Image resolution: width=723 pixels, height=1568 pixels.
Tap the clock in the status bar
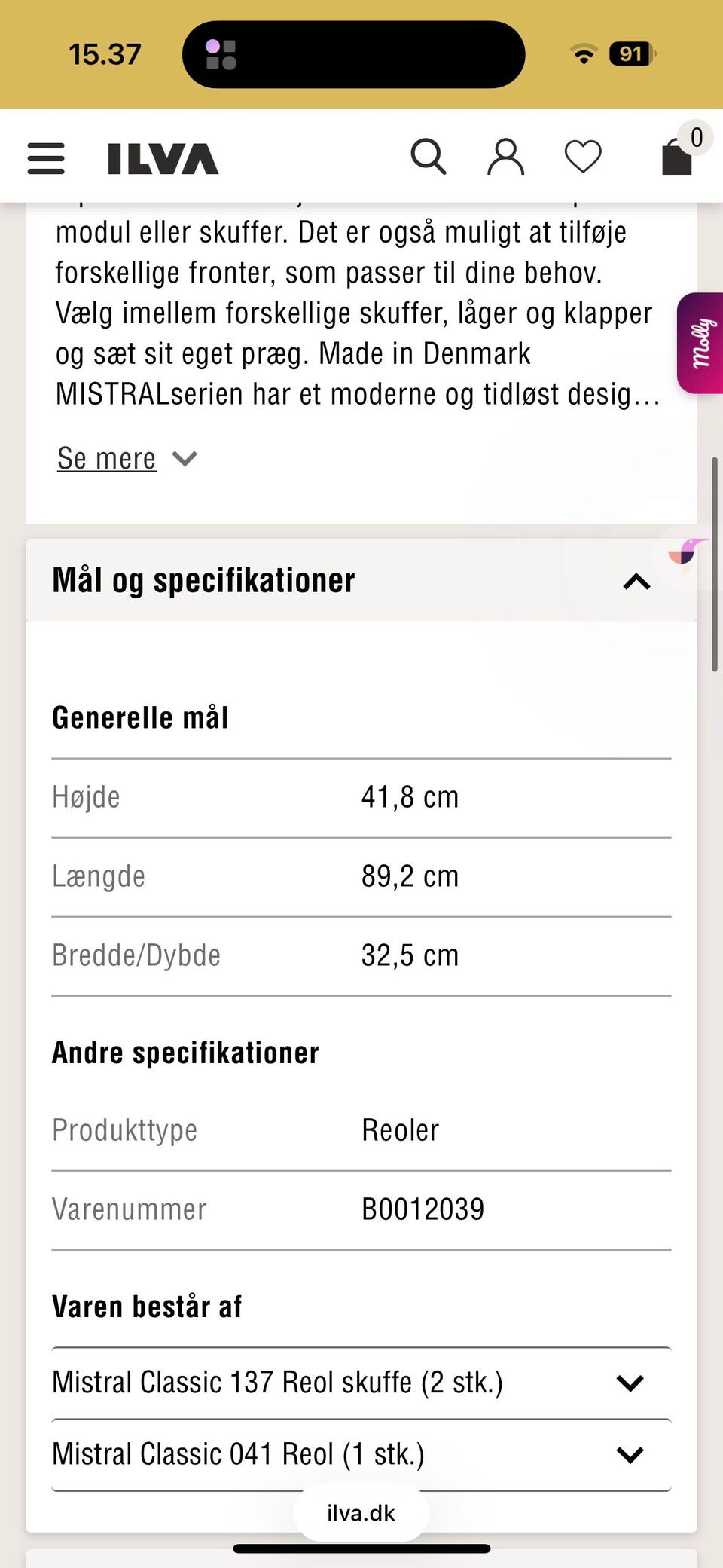(105, 53)
